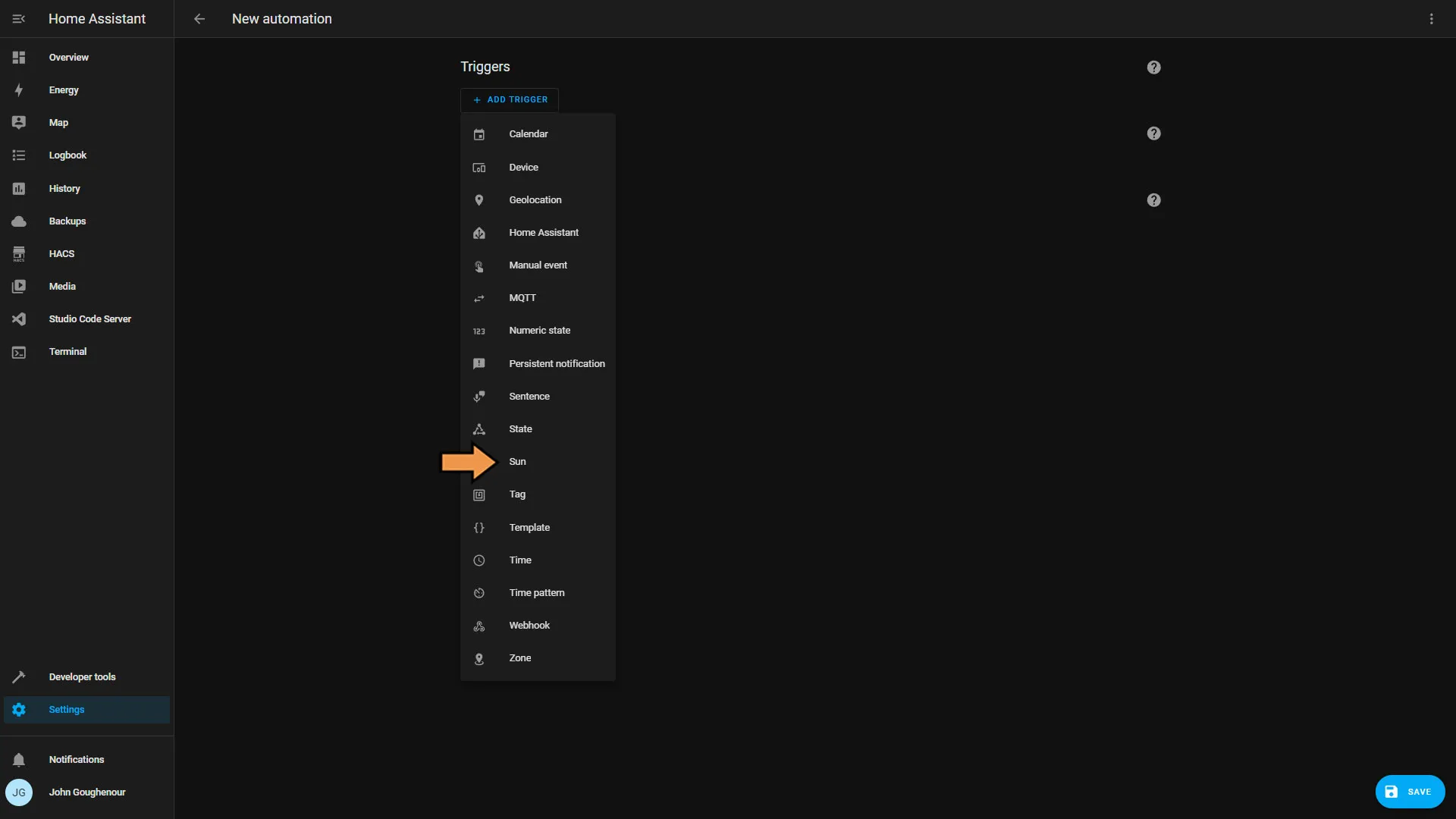
Task: Select the Sentence trigger icon
Action: (479, 396)
